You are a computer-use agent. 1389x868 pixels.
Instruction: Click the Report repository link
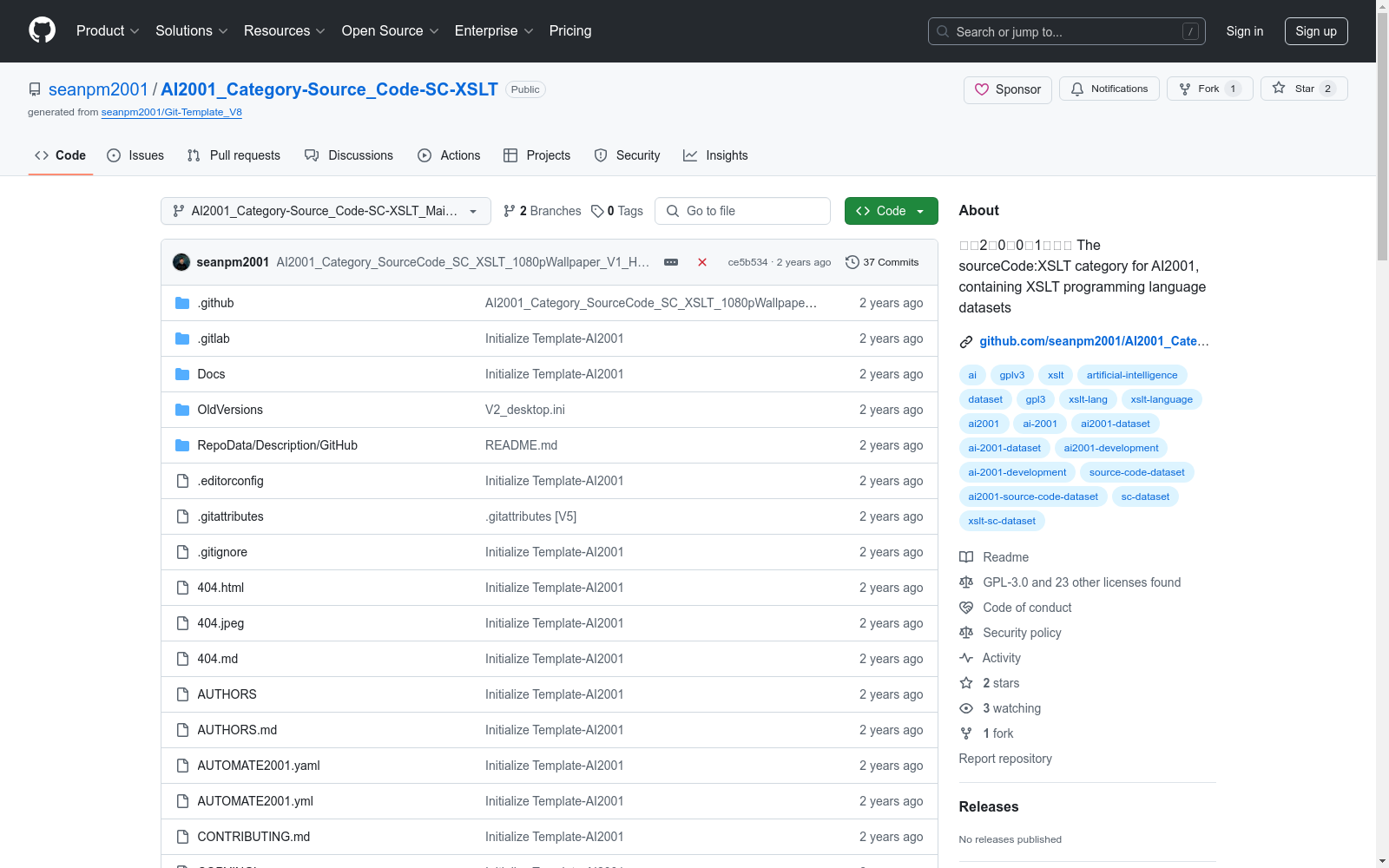point(1005,759)
